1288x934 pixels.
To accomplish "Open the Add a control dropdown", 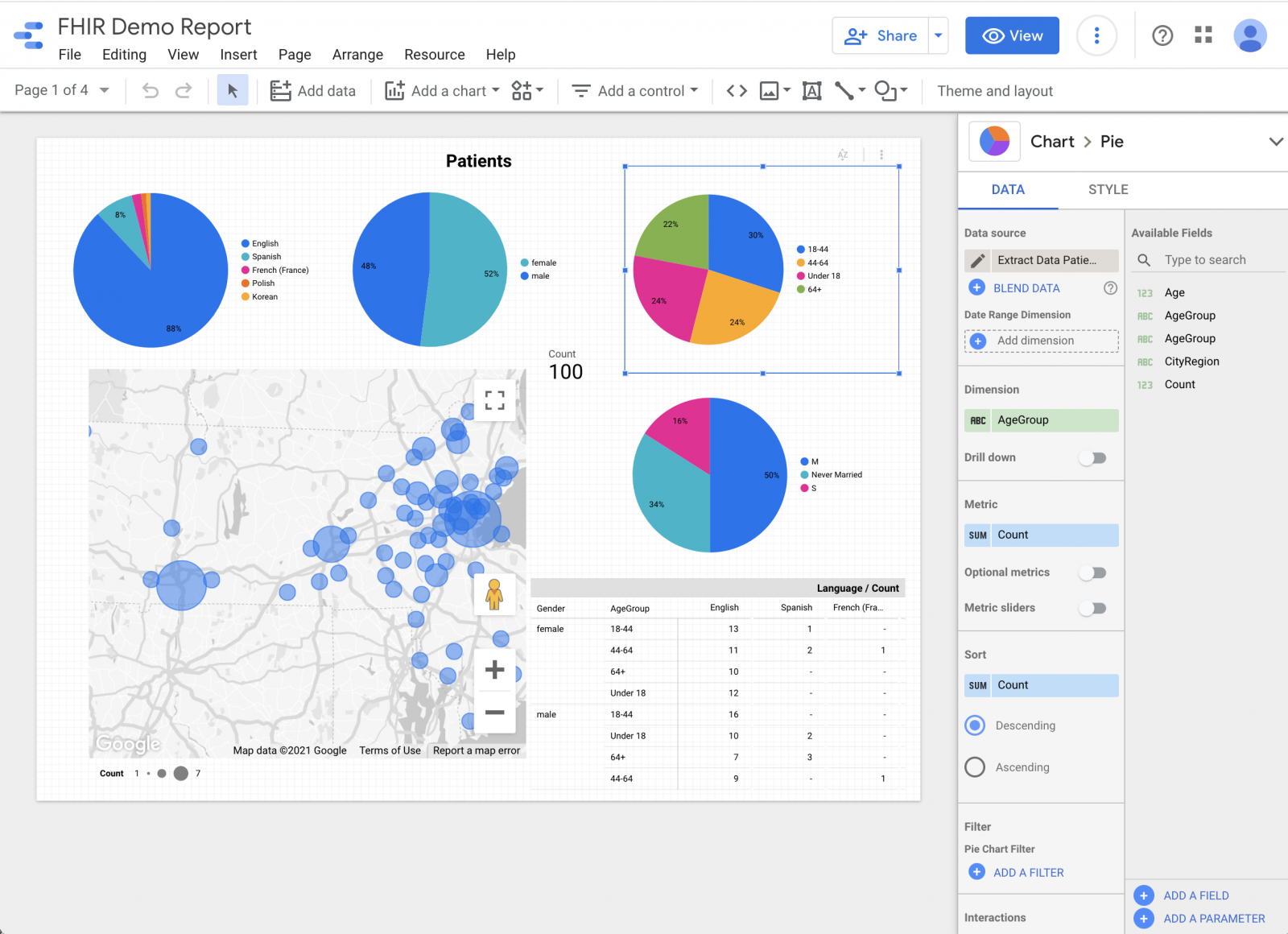I will click(635, 91).
